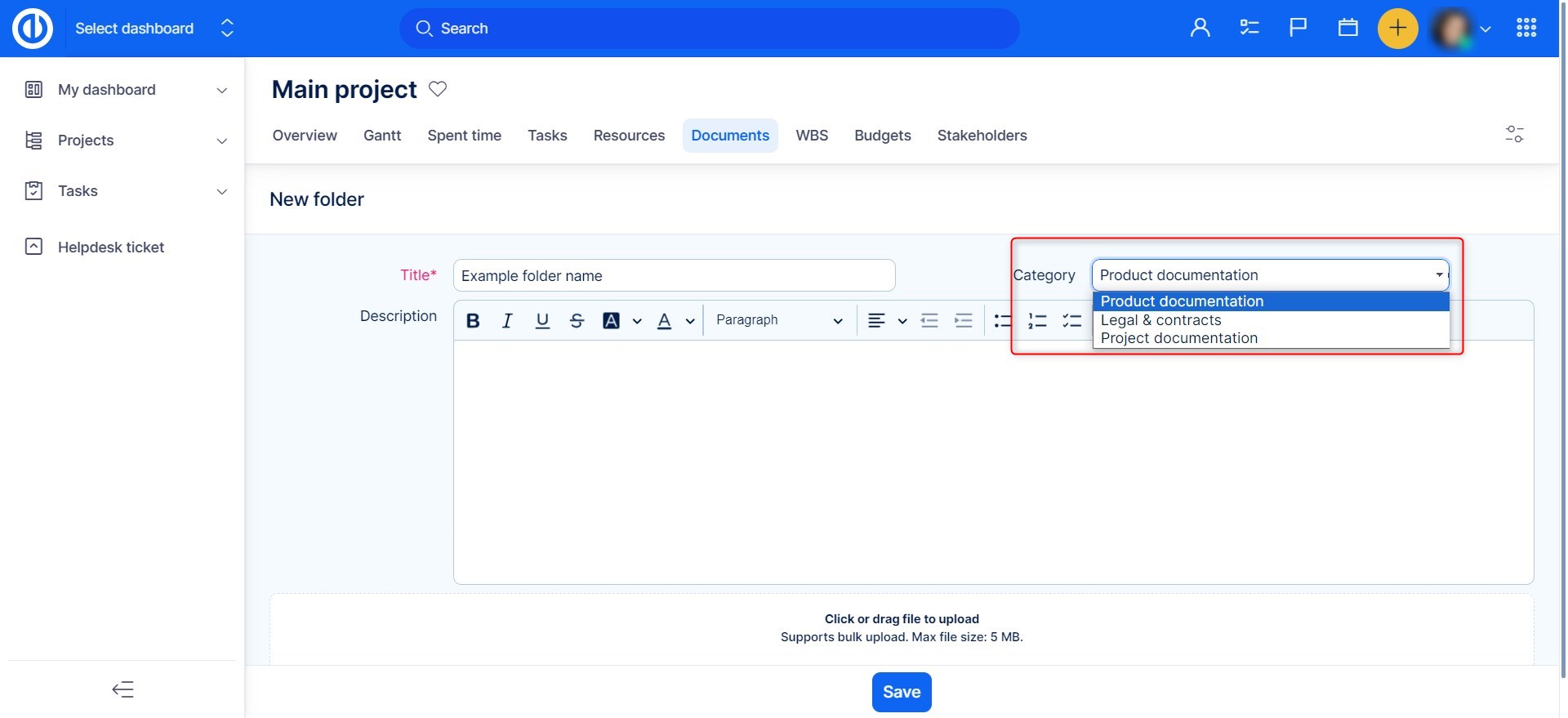1568x718 pixels.
Task: Click the yellow plus create button
Action: [x=1397, y=29]
